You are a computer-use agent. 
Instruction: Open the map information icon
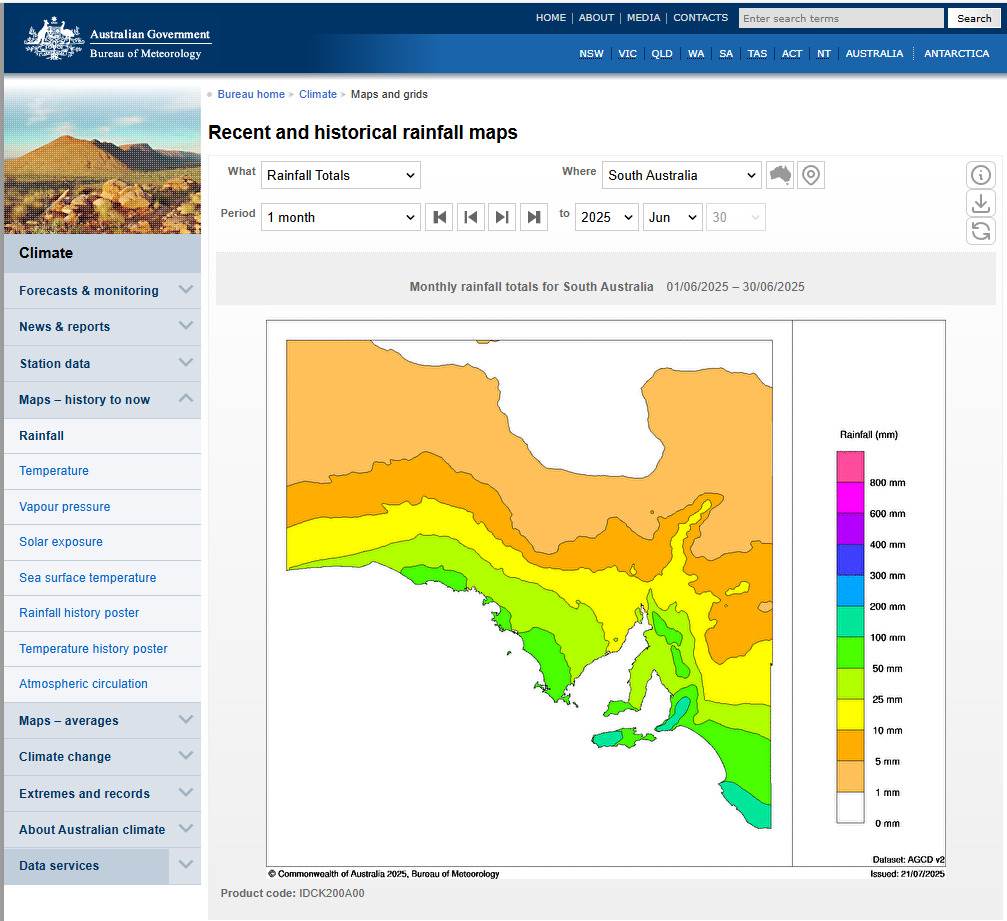coord(981,175)
